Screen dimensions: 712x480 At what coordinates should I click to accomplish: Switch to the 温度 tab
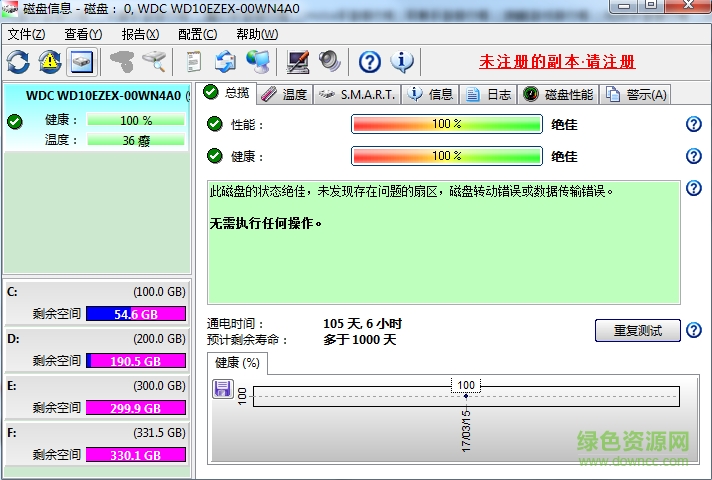[284, 94]
